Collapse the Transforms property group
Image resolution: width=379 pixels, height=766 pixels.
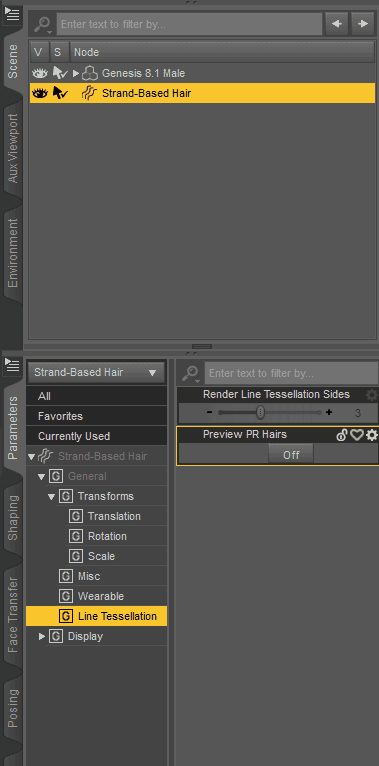[51, 497]
